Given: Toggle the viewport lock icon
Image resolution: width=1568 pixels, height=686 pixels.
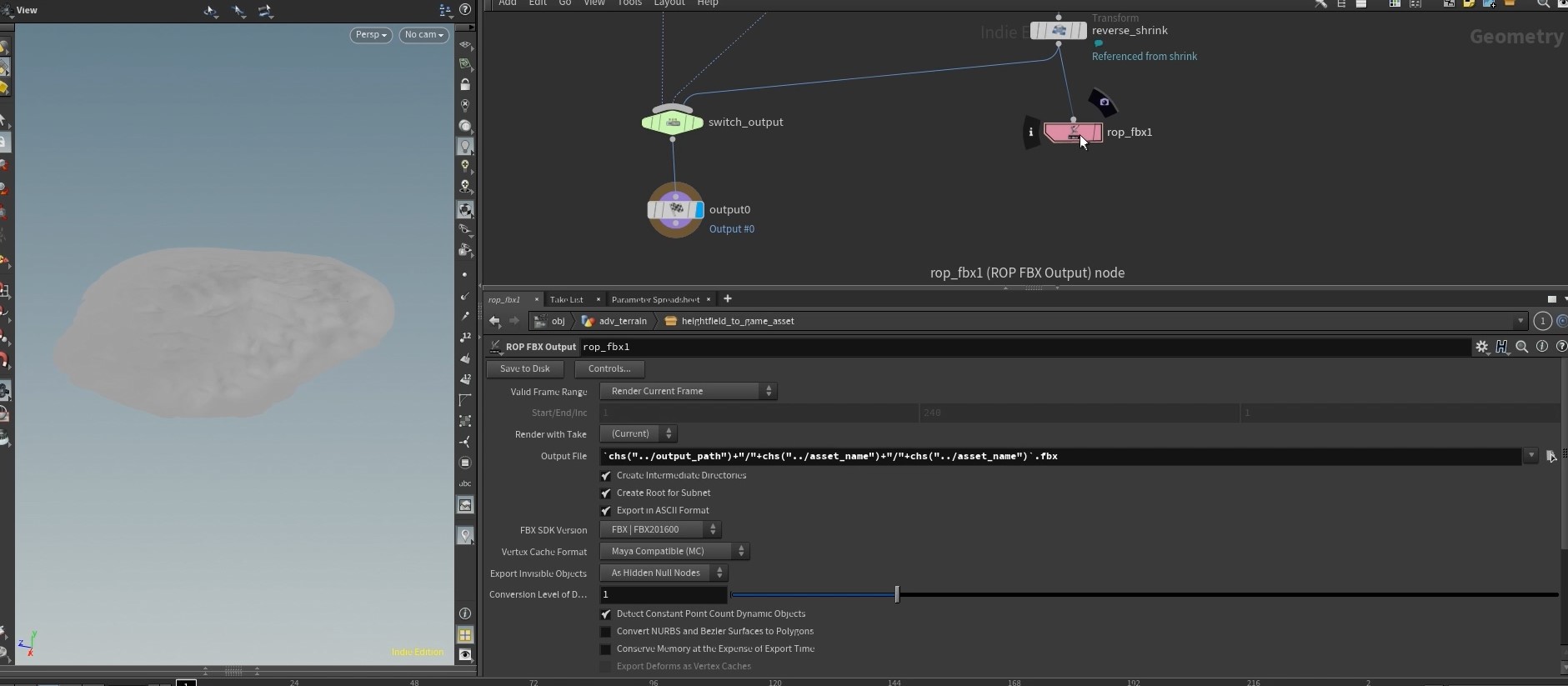Looking at the screenshot, I should click(465, 85).
